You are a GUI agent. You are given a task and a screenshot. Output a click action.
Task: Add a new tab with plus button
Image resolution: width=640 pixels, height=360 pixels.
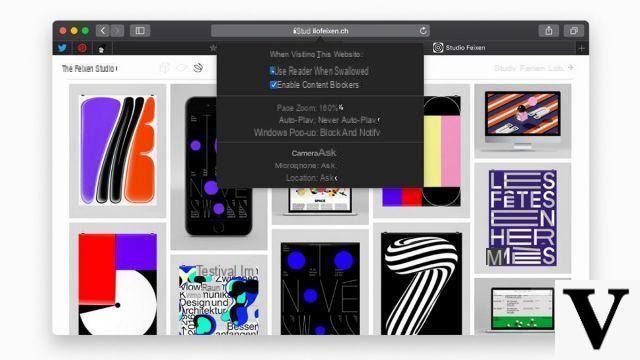point(581,48)
